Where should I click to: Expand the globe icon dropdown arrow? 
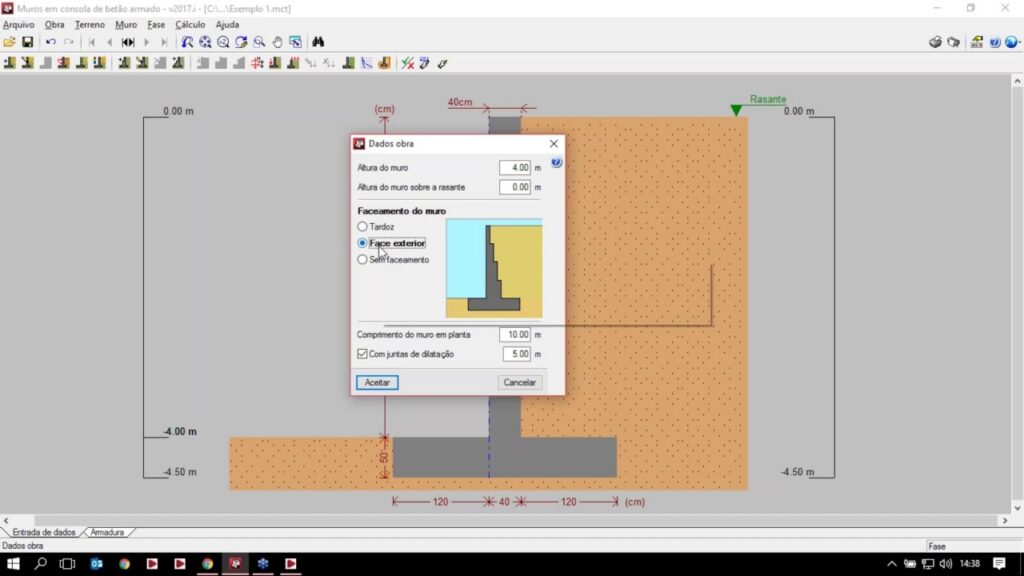tap(1019, 42)
